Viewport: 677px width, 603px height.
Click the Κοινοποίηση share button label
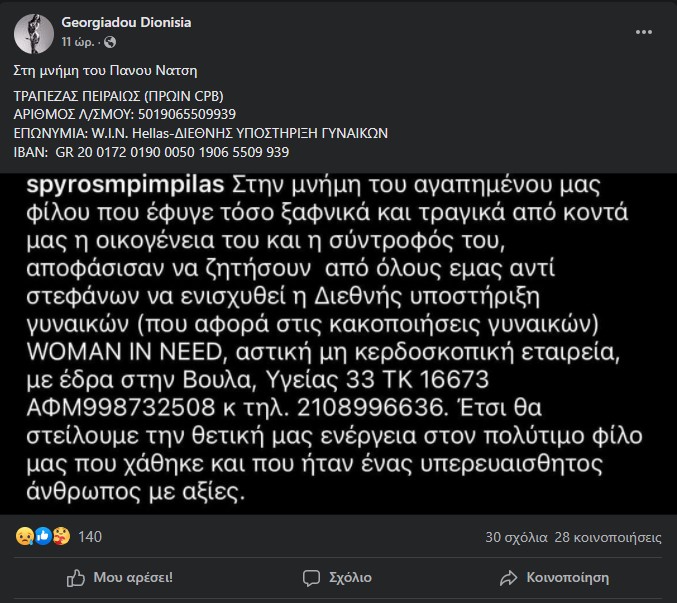tap(568, 578)
